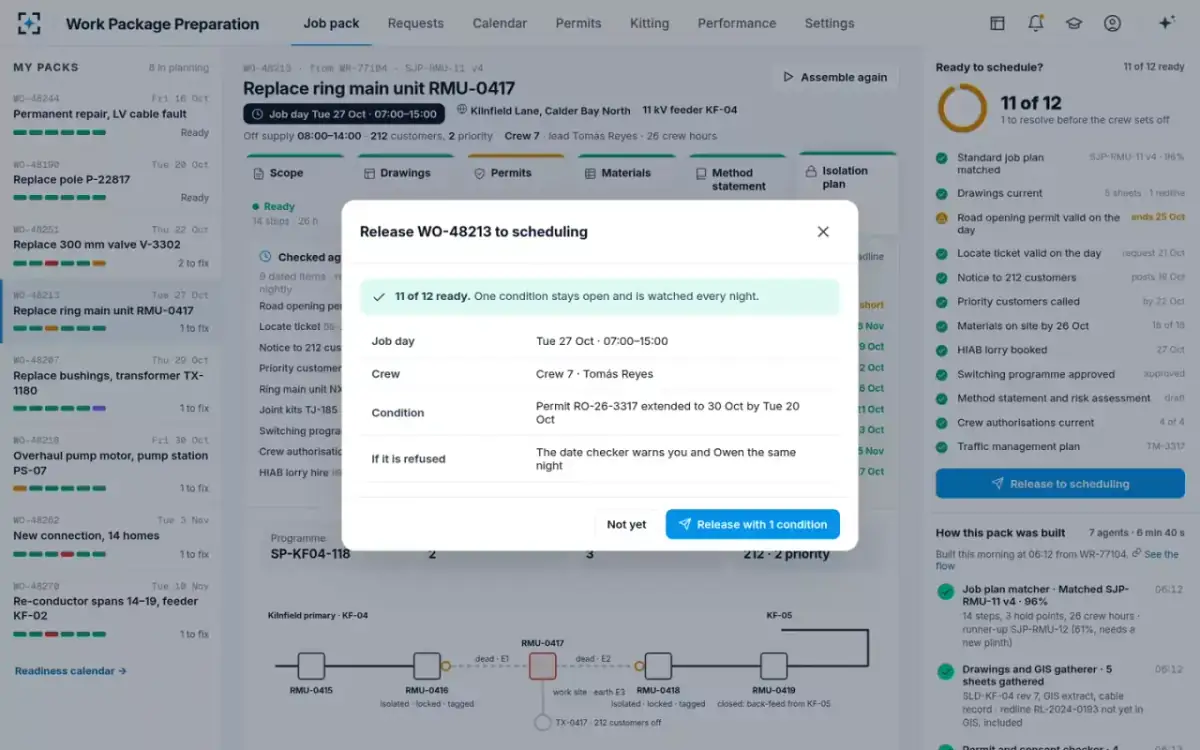
Task: Click the TX-0417 transformer circle in diagram
Action: pyautogui.click(x=542, y=722)
